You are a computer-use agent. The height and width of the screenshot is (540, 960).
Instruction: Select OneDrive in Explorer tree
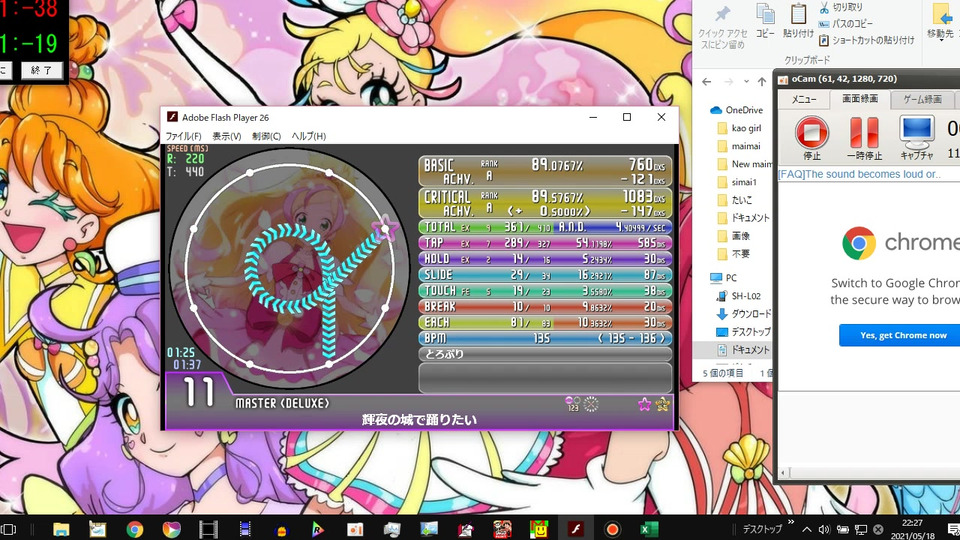(737, 110)
